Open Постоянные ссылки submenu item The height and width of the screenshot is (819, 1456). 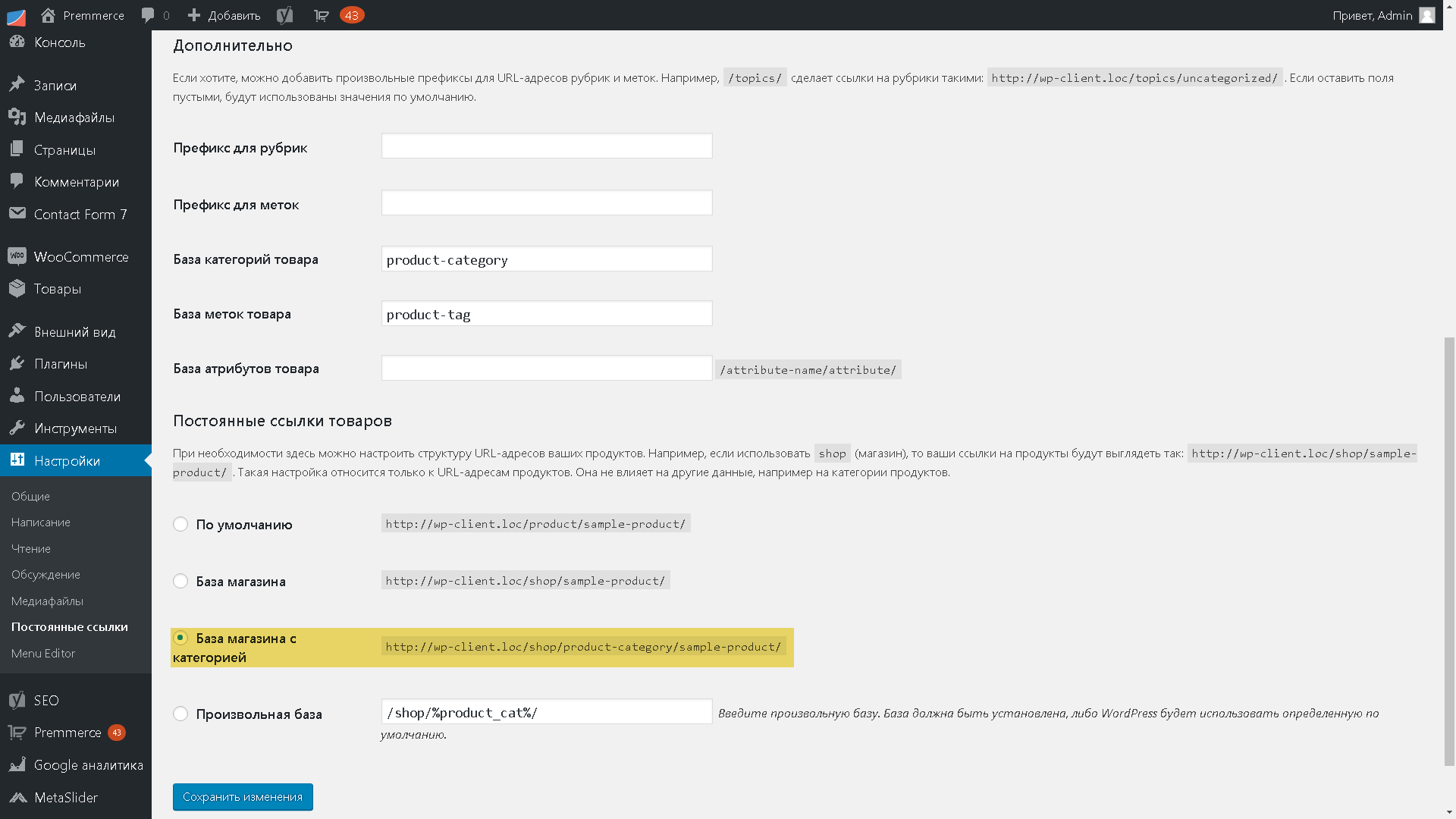(x=70, y=626)
